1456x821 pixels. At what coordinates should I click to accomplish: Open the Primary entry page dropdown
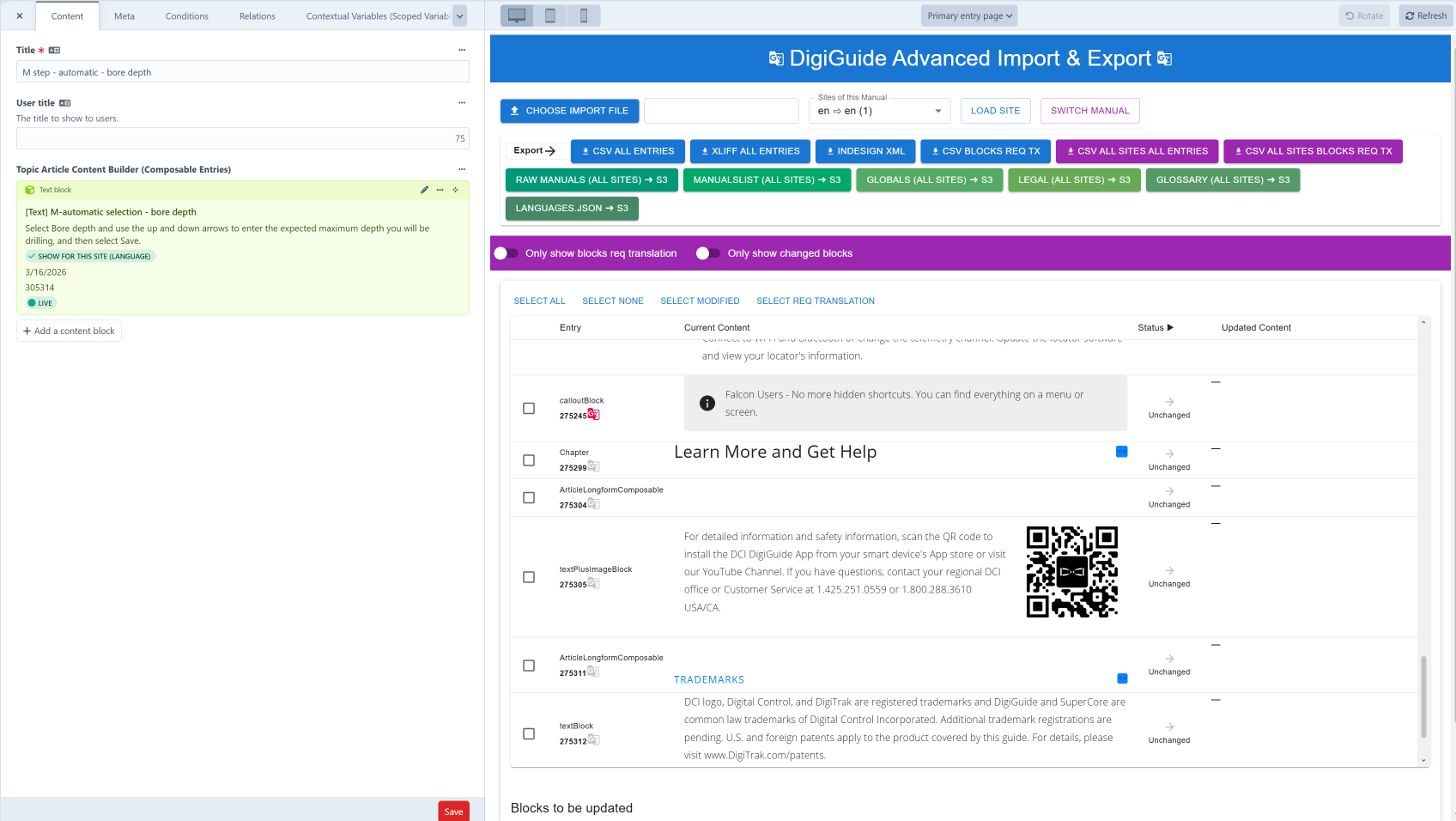coord(970,15)
